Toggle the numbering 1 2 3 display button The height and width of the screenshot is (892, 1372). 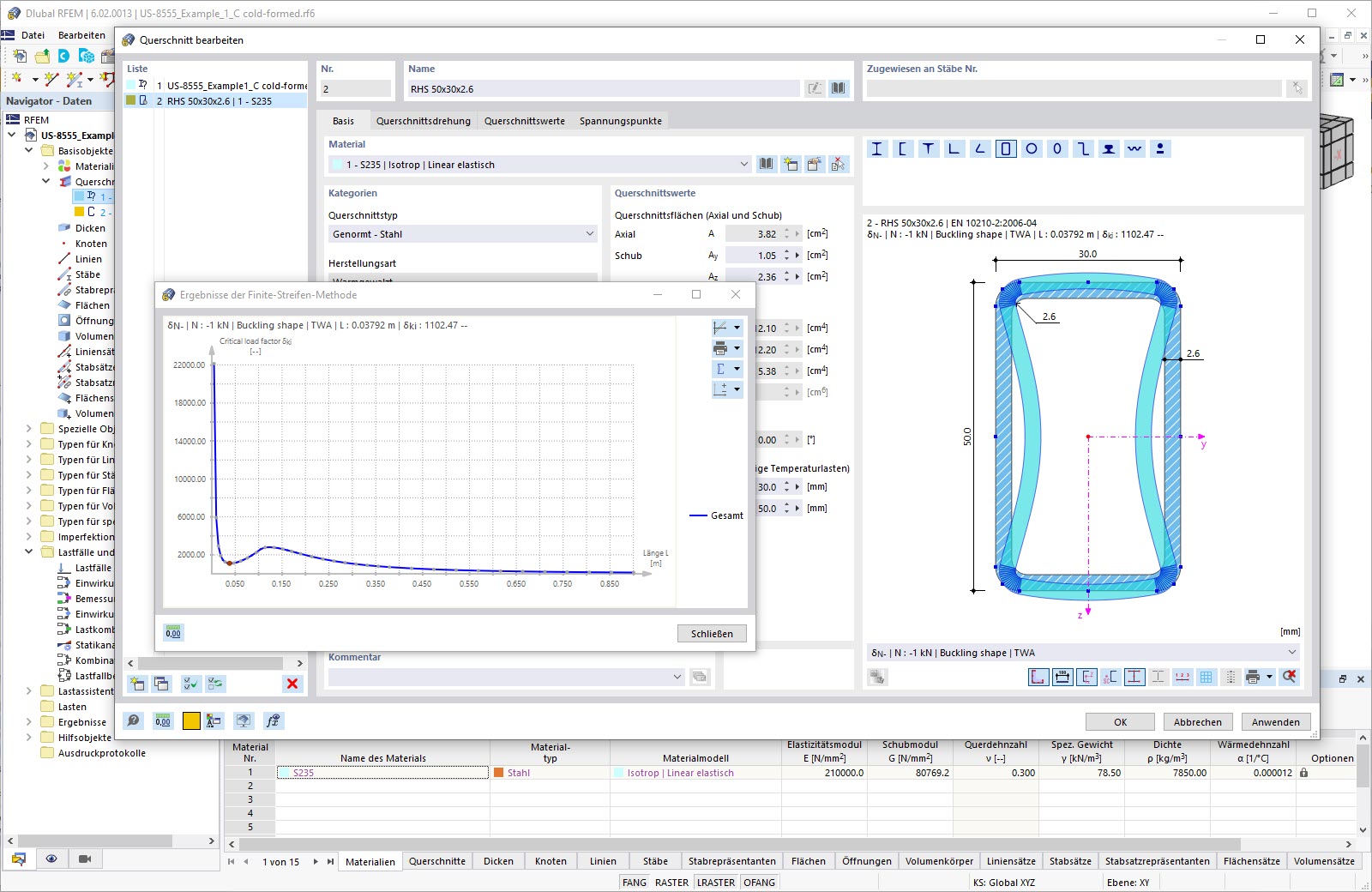click(1182, 678)
